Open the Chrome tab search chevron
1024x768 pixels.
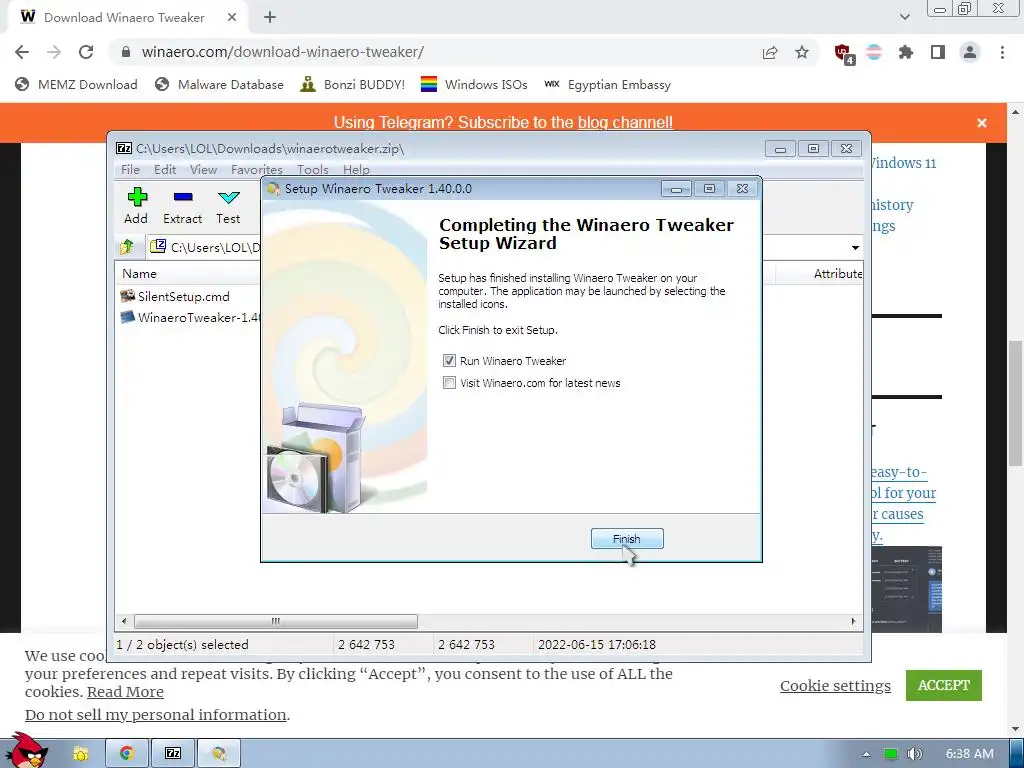(x=904, y=18)
